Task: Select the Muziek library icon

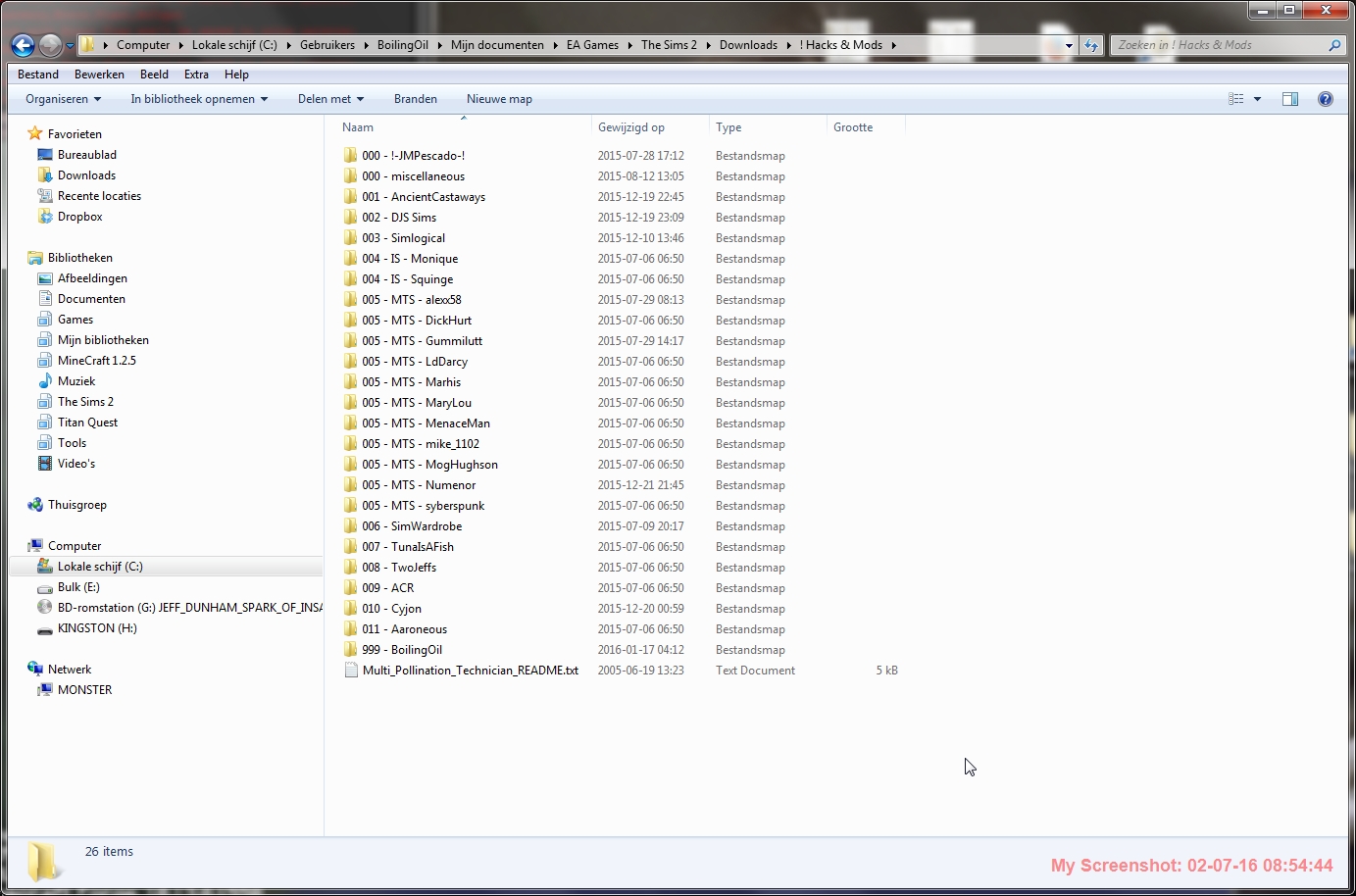Action: coord(44,381)
